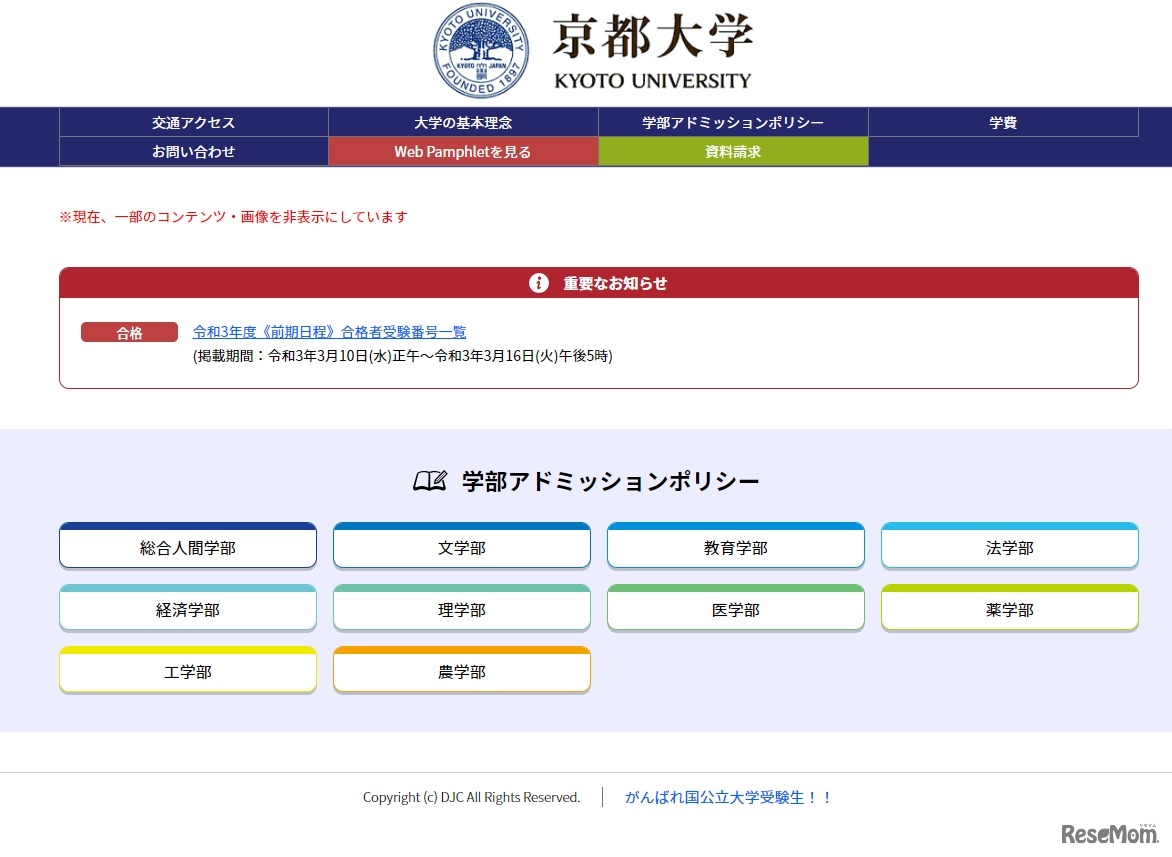Image resolution: width=1172 pixels, height=857 pixels.
Task: Open the 交通アクセス menu item
Action: pyautogui.click(x=194, y=123)
